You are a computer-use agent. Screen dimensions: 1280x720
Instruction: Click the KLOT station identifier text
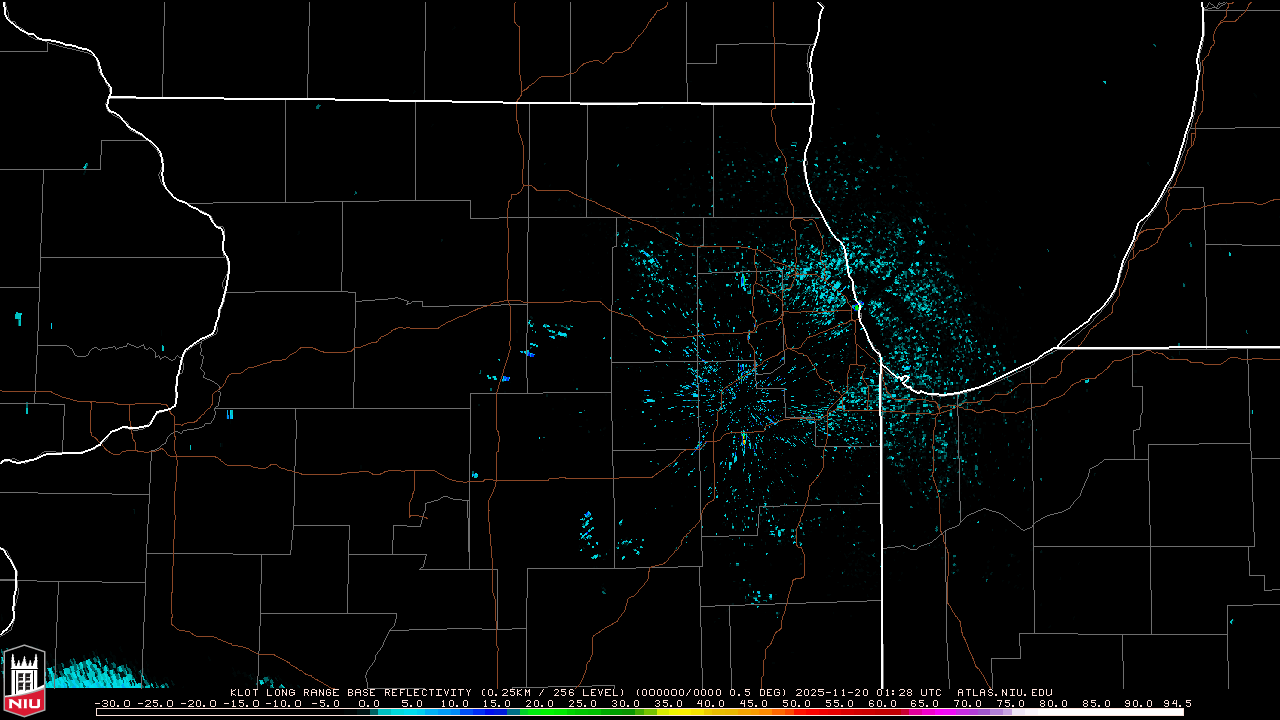pyautogui.click(x=246, y=692)
